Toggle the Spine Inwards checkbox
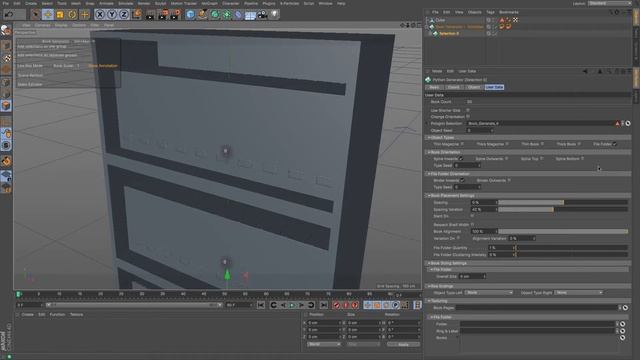 tap(461, 159)
